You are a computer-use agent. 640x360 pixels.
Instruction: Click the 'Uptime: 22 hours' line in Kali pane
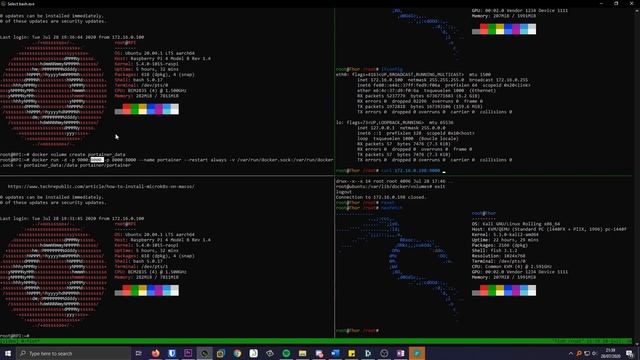click(505, 240)
